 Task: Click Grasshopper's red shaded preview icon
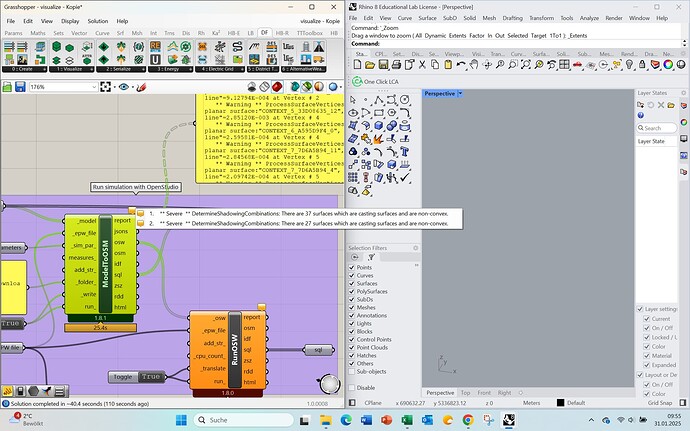277,87
